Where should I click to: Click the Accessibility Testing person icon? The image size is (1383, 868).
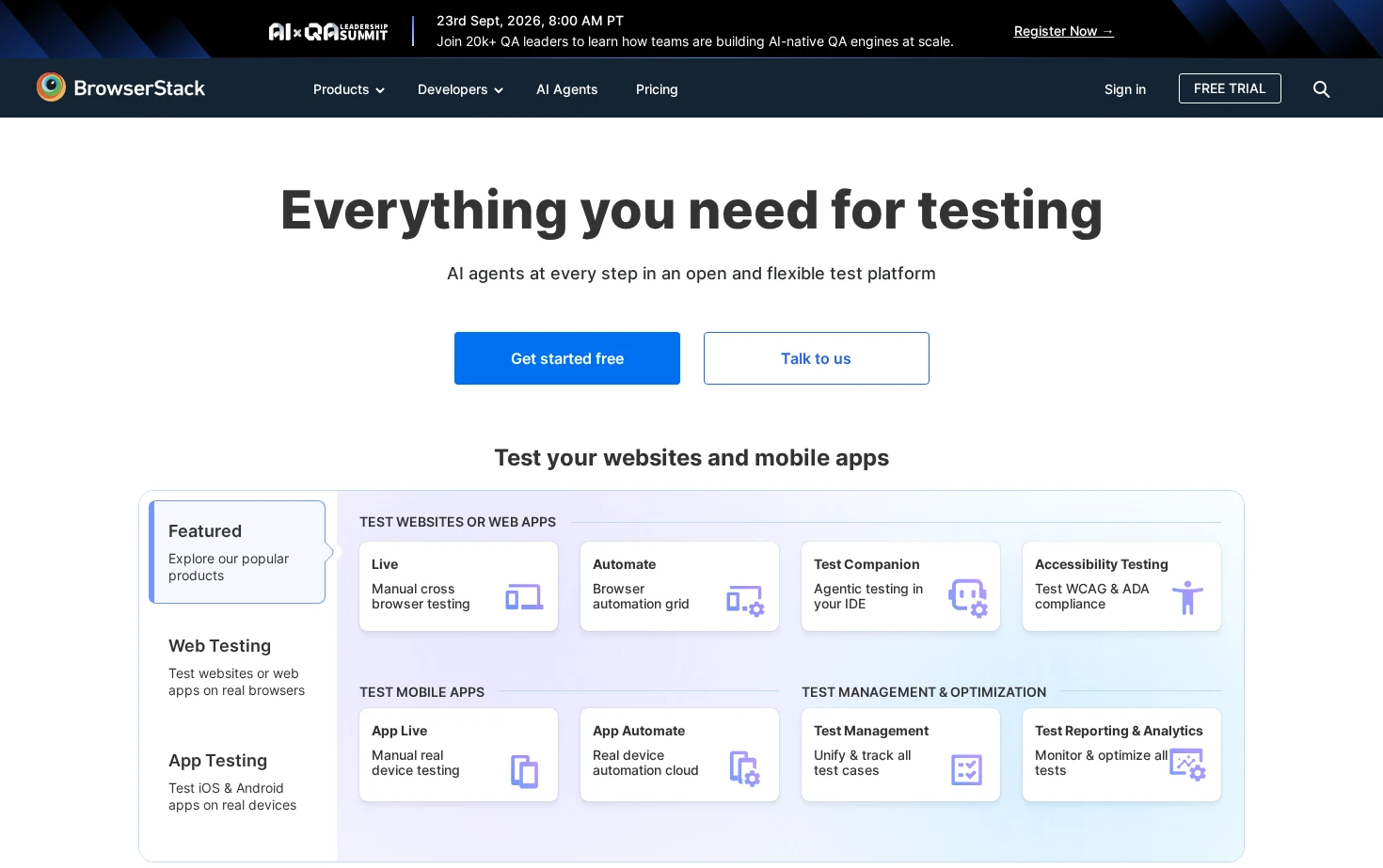point(1187,598)
